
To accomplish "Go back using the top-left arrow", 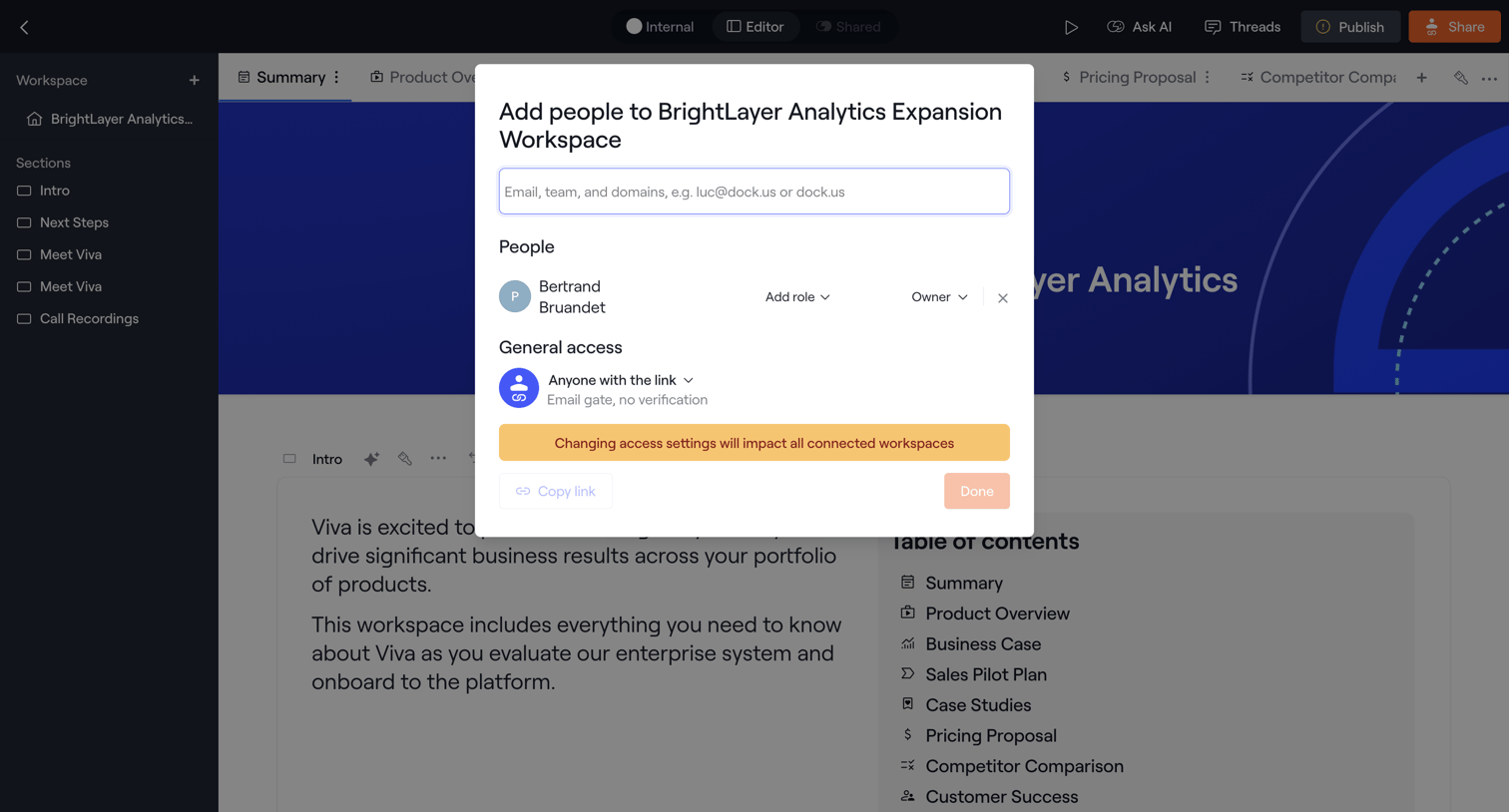I will click(24, 27).
